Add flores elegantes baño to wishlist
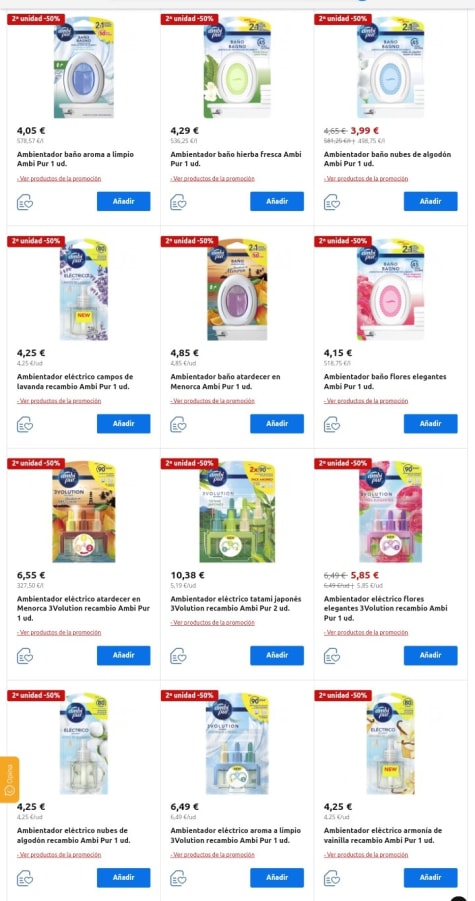Image resolution: width=475 pixels, height=901 pixels. [x=331, y=424]
